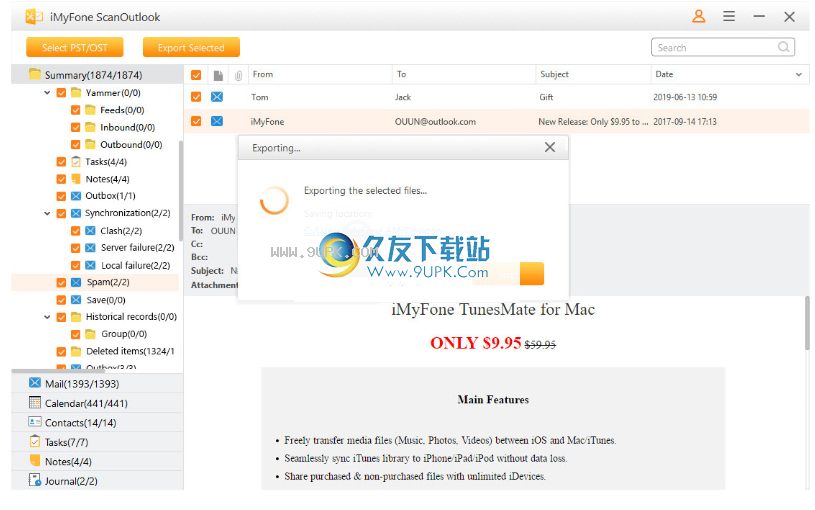Click the Synchronization mail folder icon
Viewport: 815px width, 510px height.
[76, 213]
